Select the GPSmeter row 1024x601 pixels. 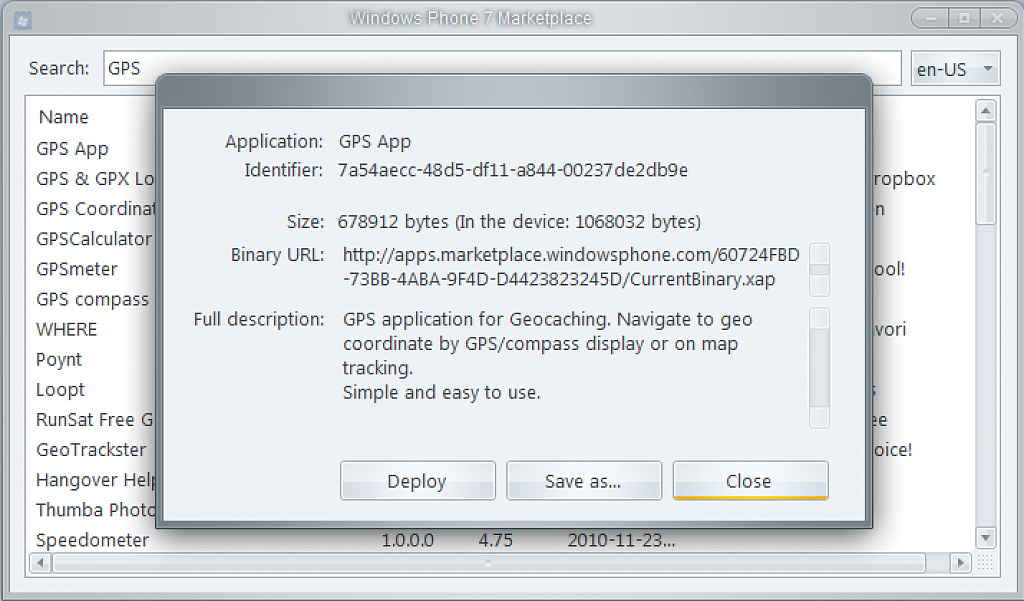[77, 269]
